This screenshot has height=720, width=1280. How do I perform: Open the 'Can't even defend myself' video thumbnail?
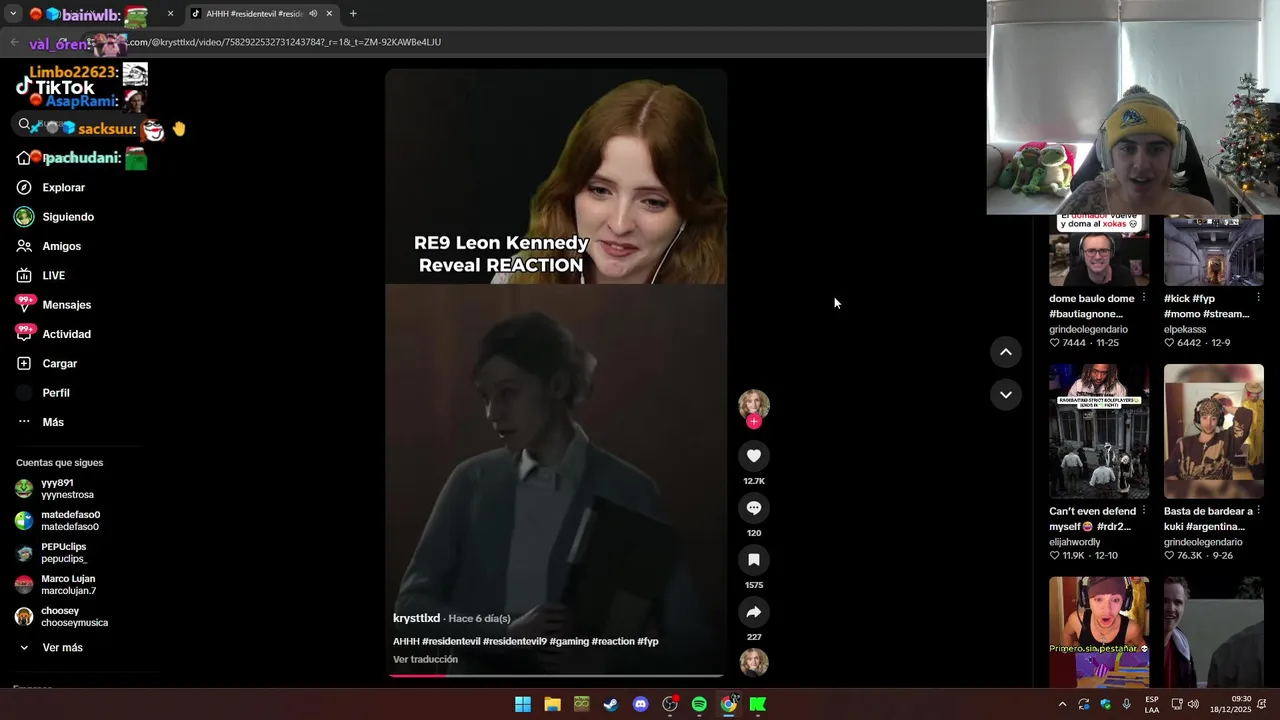[1099, 431]
